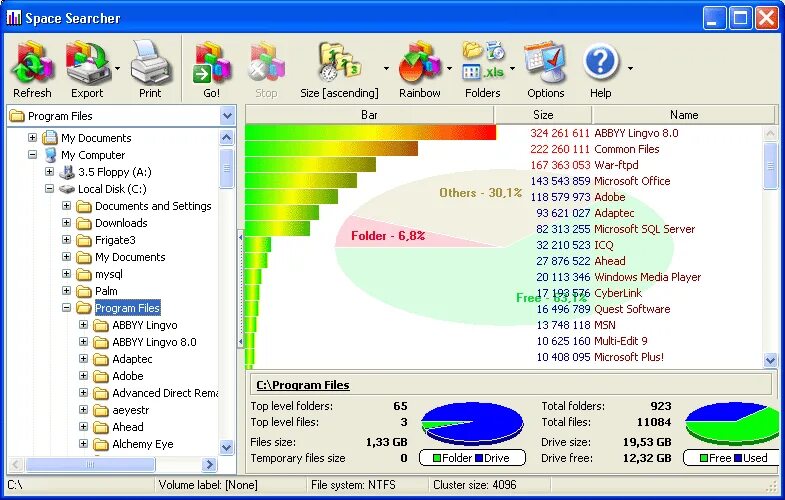Viewport: 785px width, 500px height.
Task: Click the Free/Used drive pie chart
Action: click(731, 424)
